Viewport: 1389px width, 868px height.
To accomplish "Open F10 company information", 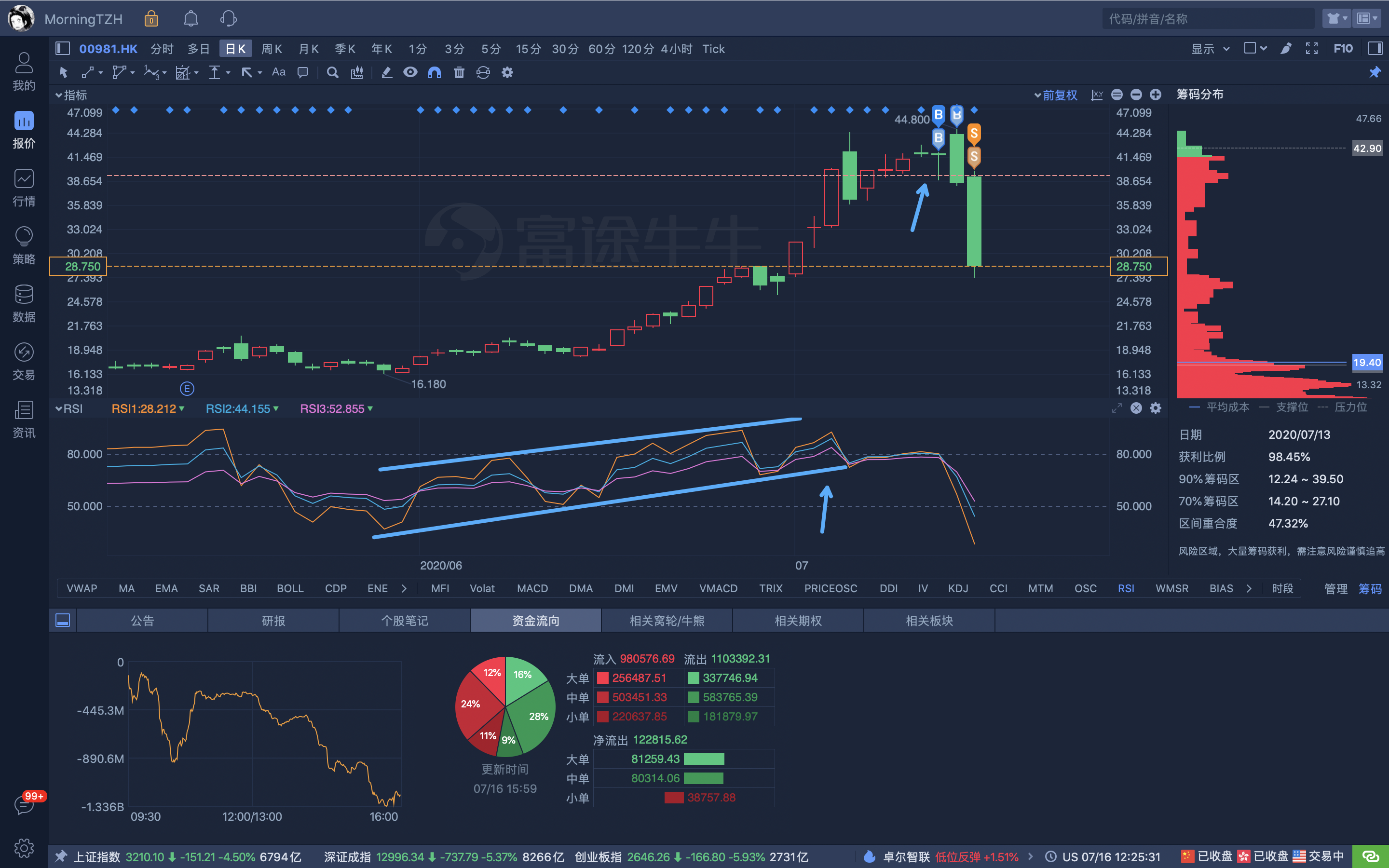I will click(x=1343, y=48).
